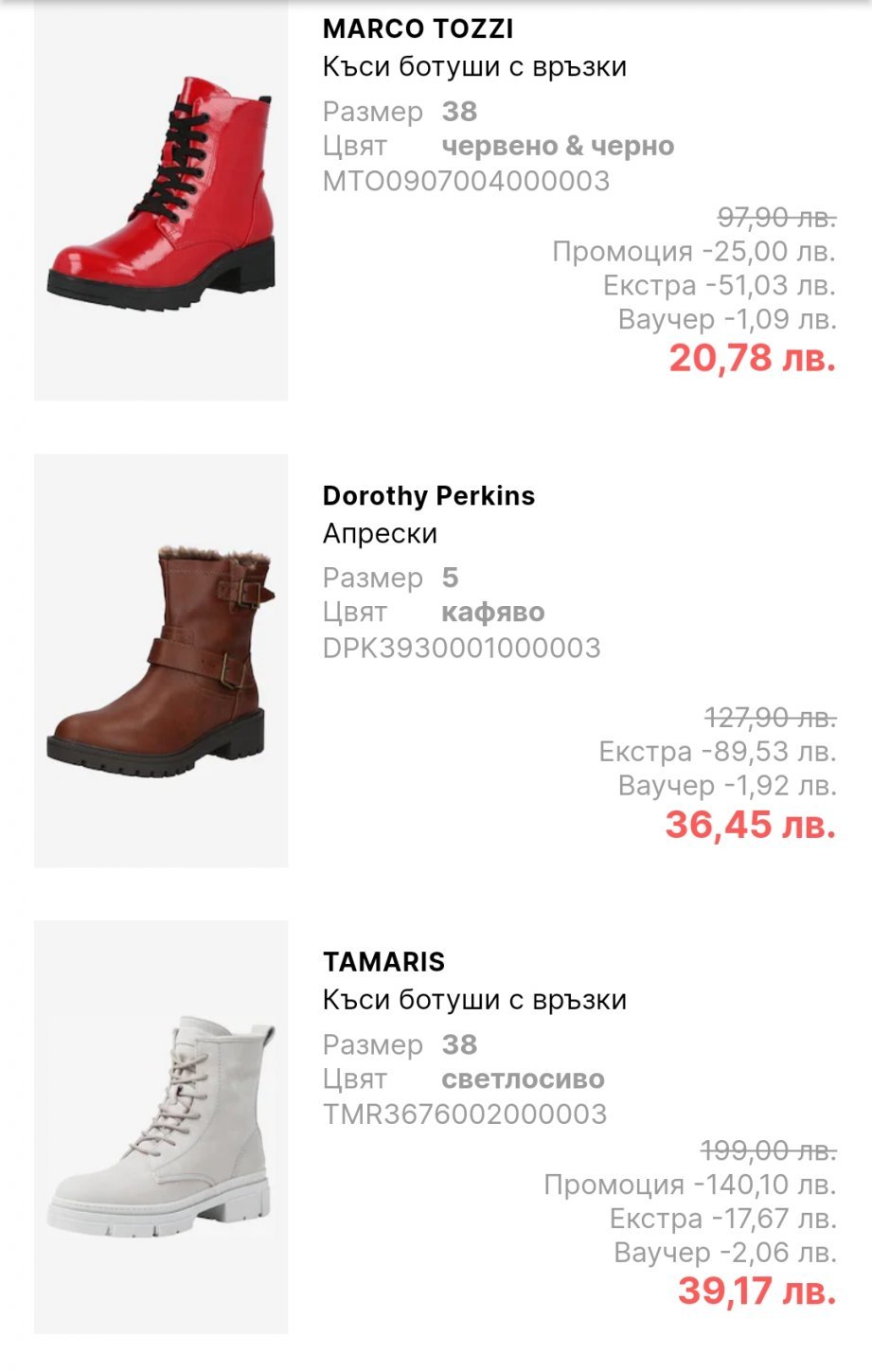
Task: Click the product code TMR3676002000003
Action: tap(464, 1114)
